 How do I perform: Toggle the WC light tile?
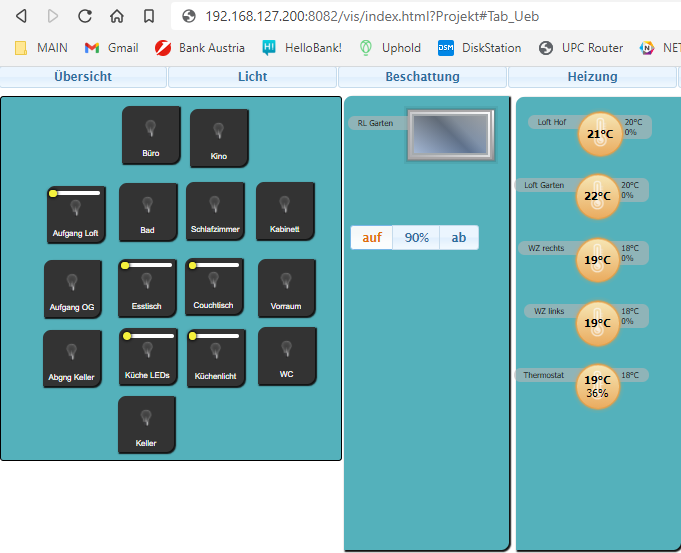[287, 357]
